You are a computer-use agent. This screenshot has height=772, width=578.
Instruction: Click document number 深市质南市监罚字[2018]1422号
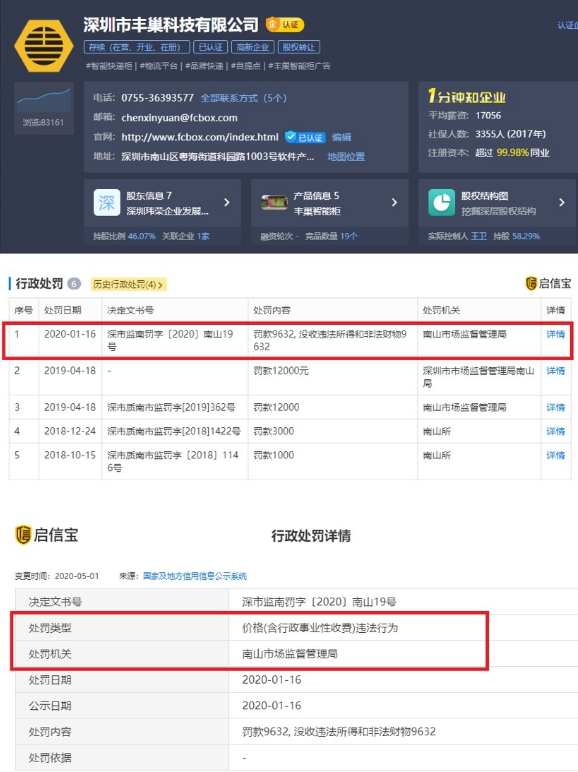(174, 431)
